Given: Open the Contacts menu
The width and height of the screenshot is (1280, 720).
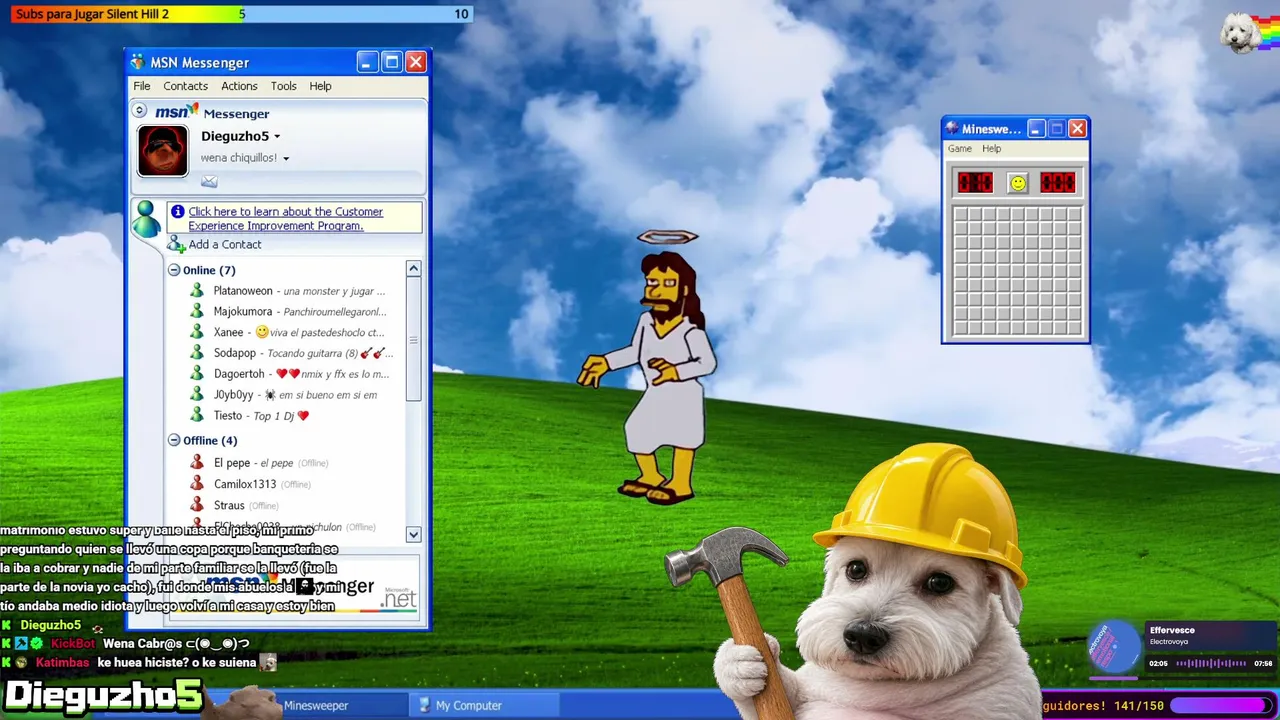Looking at the screenshot, I should [186, 86].
